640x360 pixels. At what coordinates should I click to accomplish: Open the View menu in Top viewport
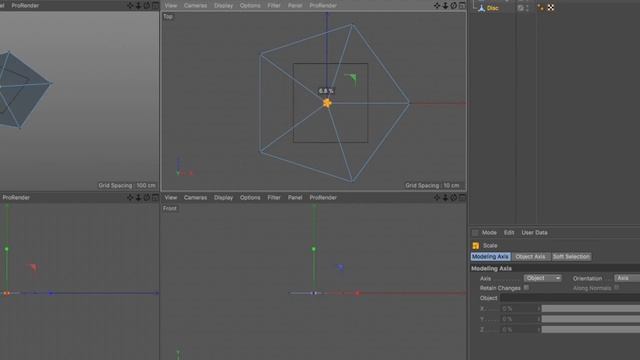(x=171, y=5)
